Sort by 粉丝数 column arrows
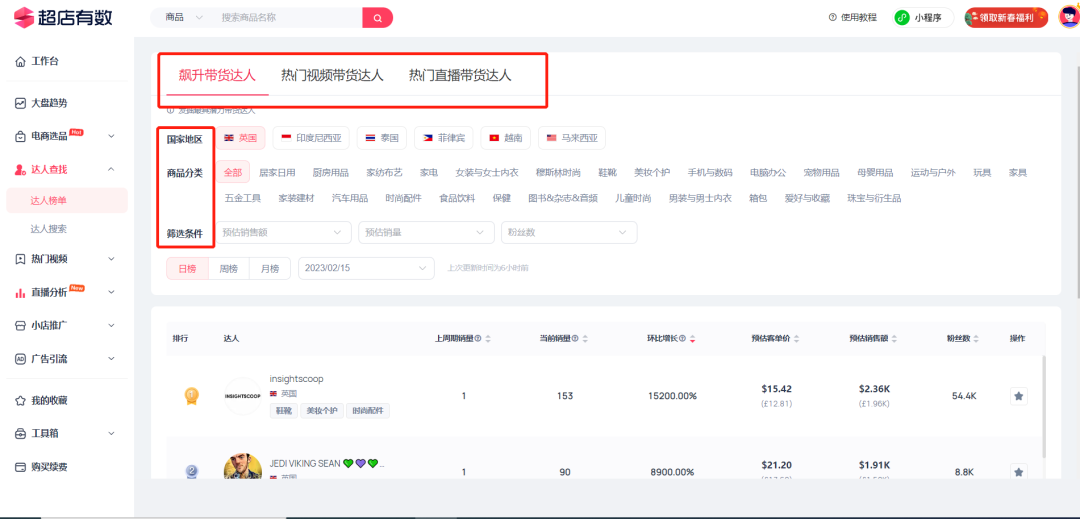 coord(977,339)
